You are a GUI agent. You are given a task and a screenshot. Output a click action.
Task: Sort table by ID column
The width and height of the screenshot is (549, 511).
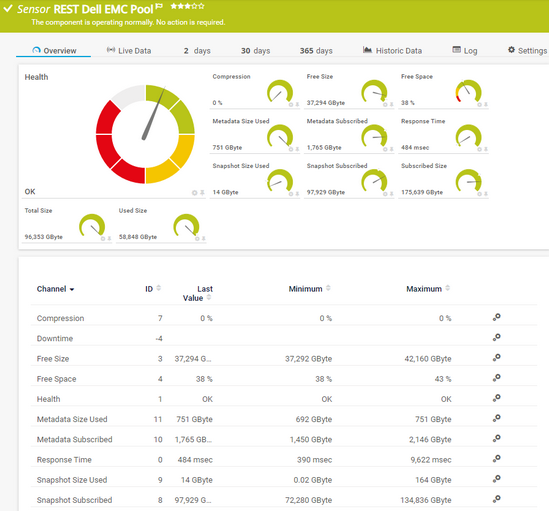pos(153,289)
